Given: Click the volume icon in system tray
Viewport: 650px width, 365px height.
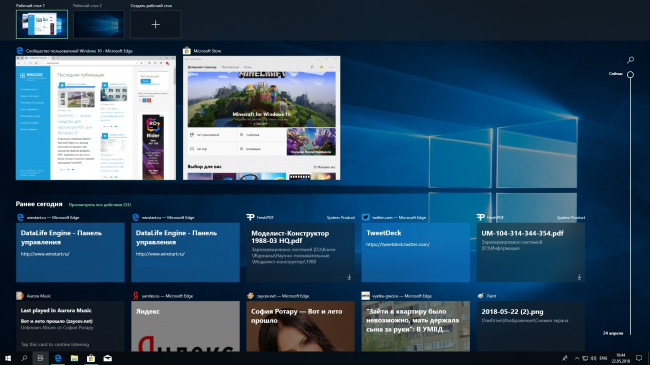Looking at the screenshot, I should [x=593, y=358].
